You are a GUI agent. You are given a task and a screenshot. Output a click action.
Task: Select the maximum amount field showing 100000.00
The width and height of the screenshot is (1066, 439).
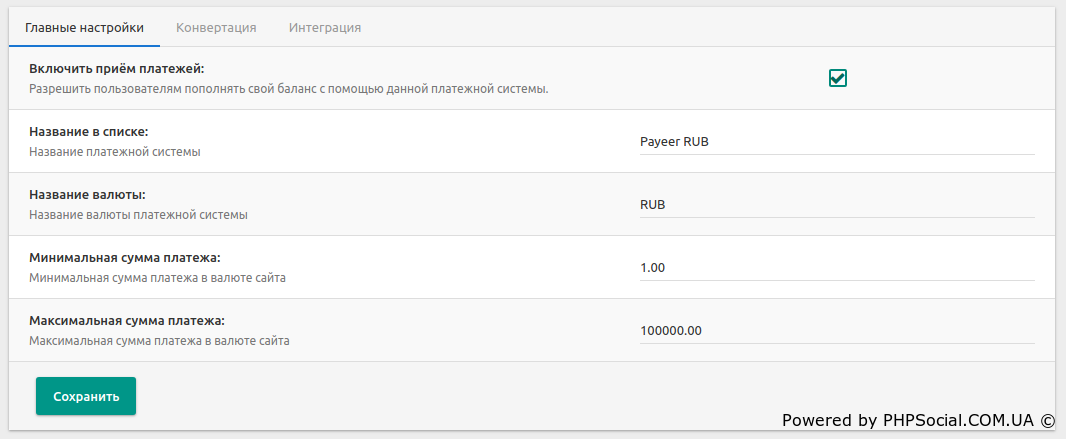pos(837,331)
